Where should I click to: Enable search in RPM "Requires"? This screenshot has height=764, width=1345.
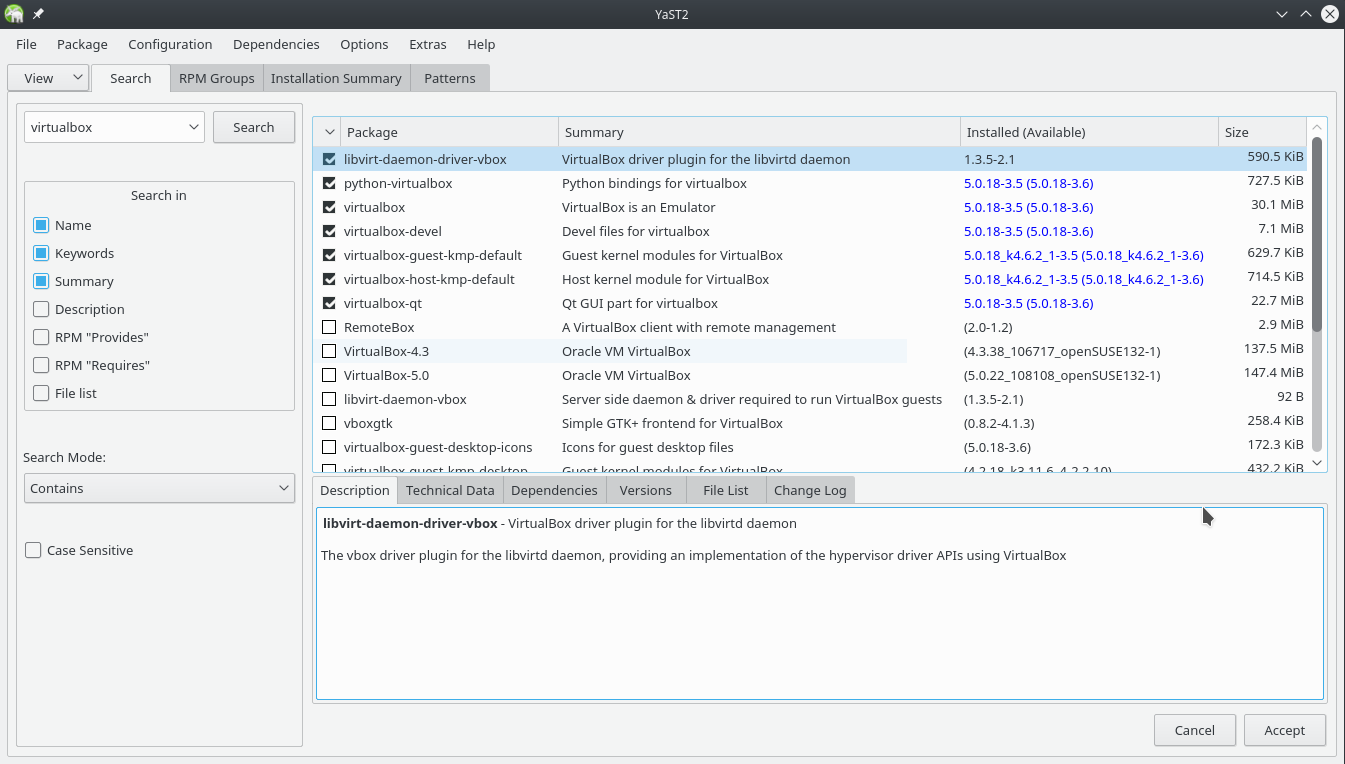41,365
